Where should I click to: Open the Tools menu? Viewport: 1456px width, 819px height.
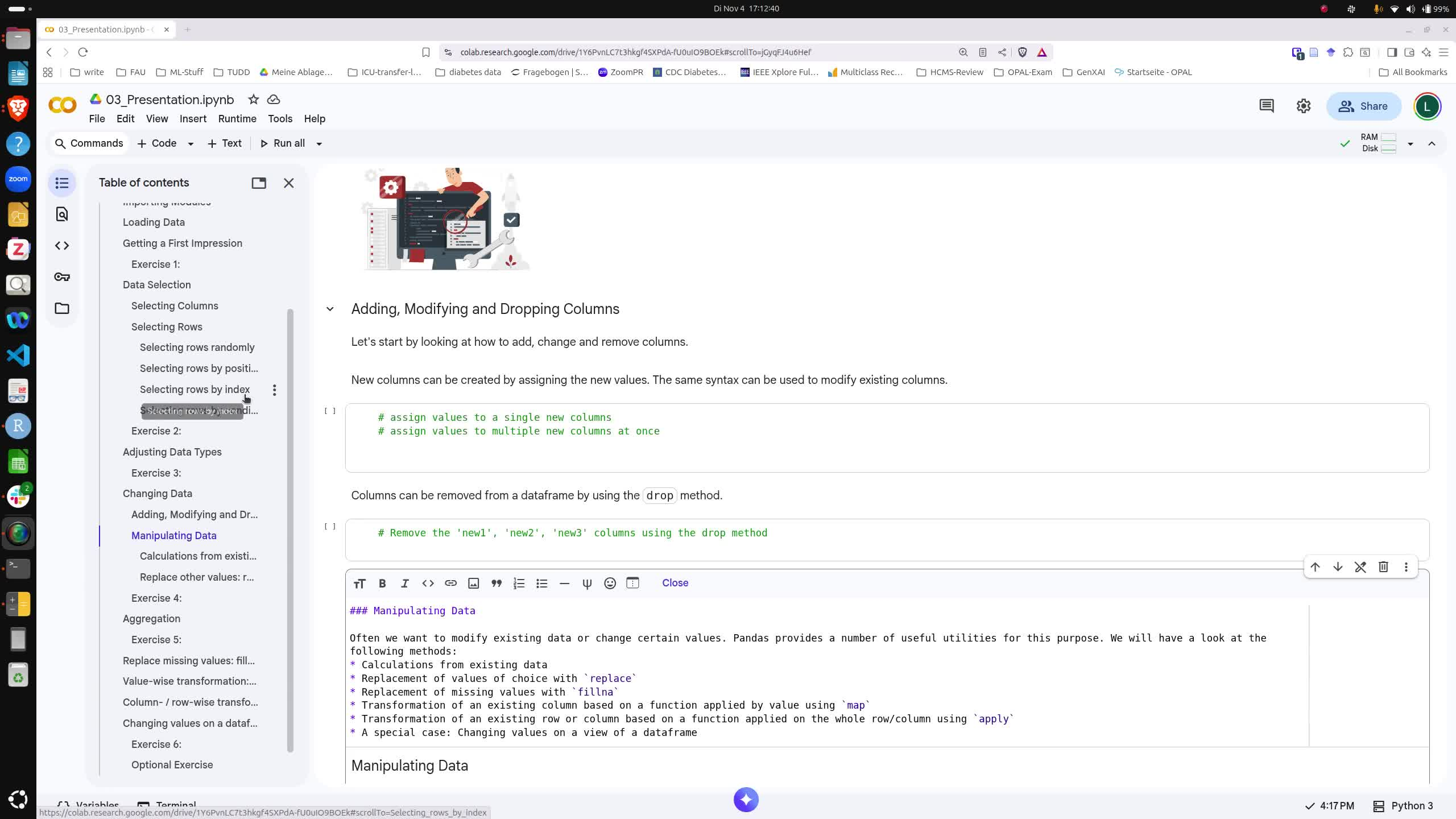(280, 119)
